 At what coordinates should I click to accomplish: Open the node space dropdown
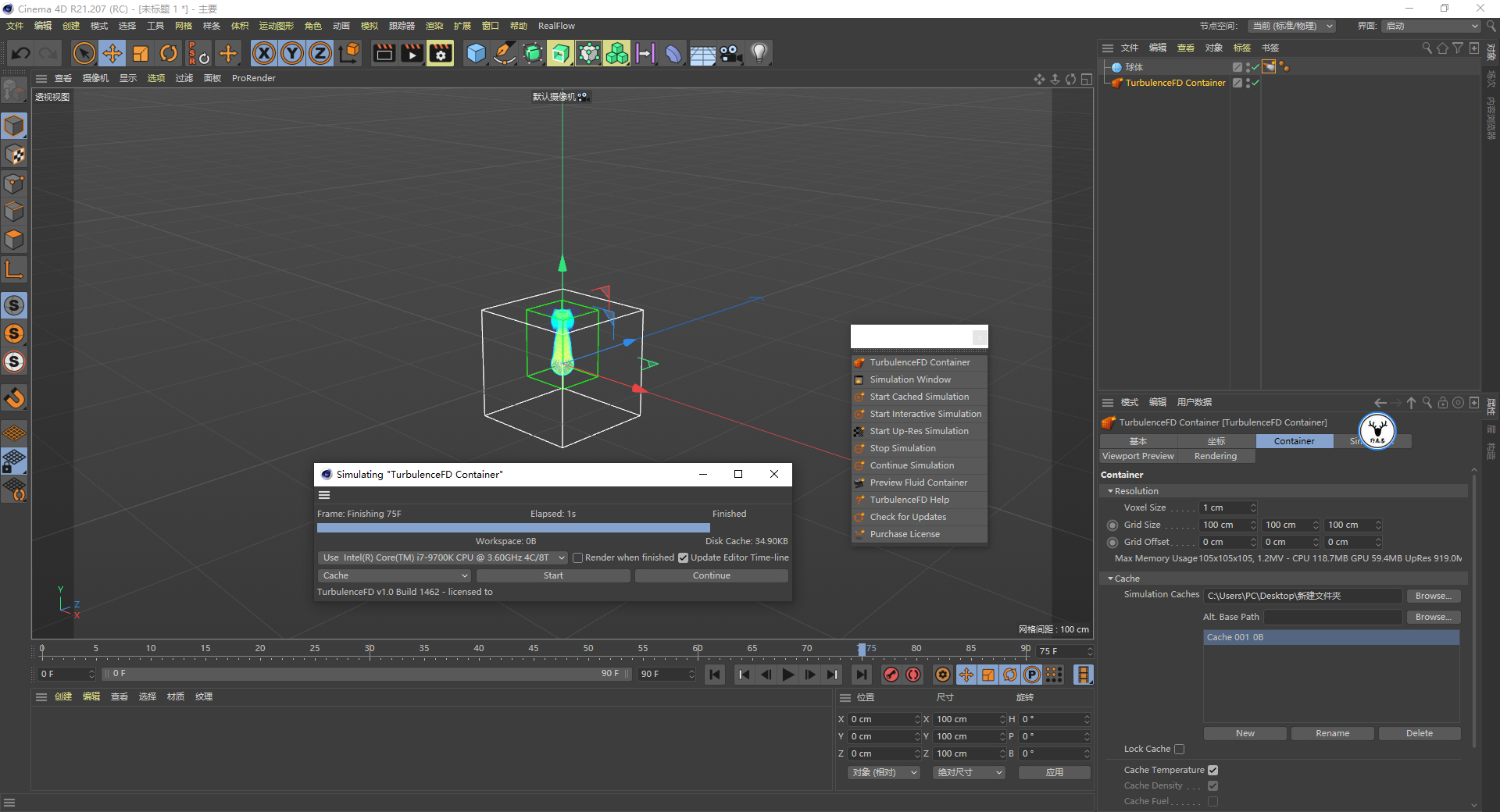tap(1292, 26)
